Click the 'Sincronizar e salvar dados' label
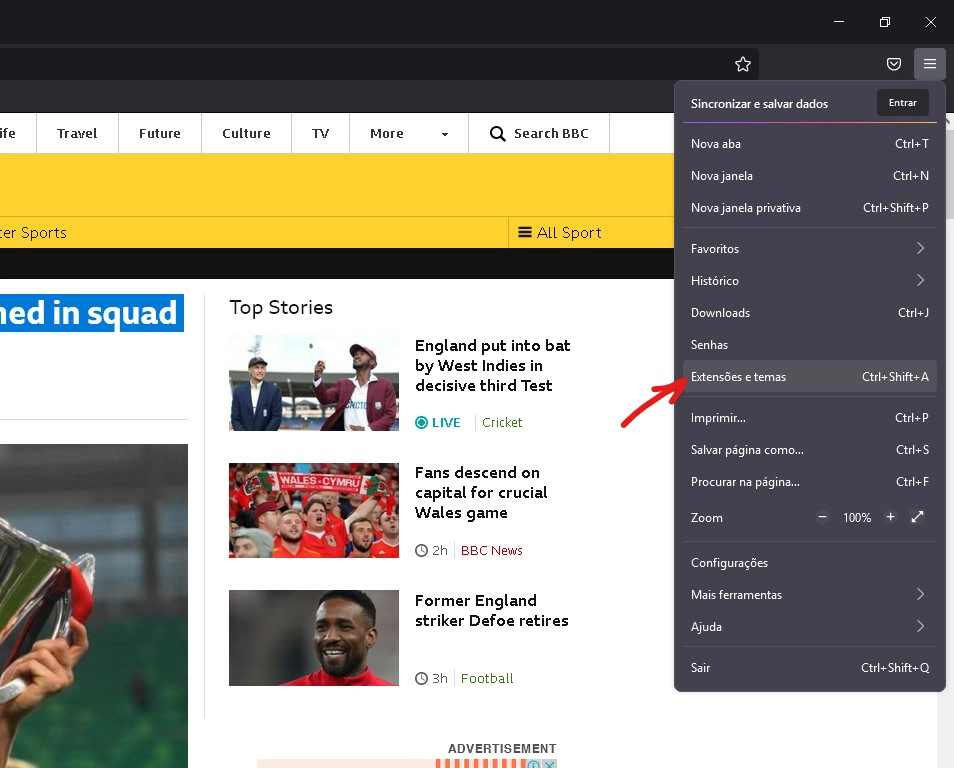Viewport: 954px width, 768px height. point(759,104)
